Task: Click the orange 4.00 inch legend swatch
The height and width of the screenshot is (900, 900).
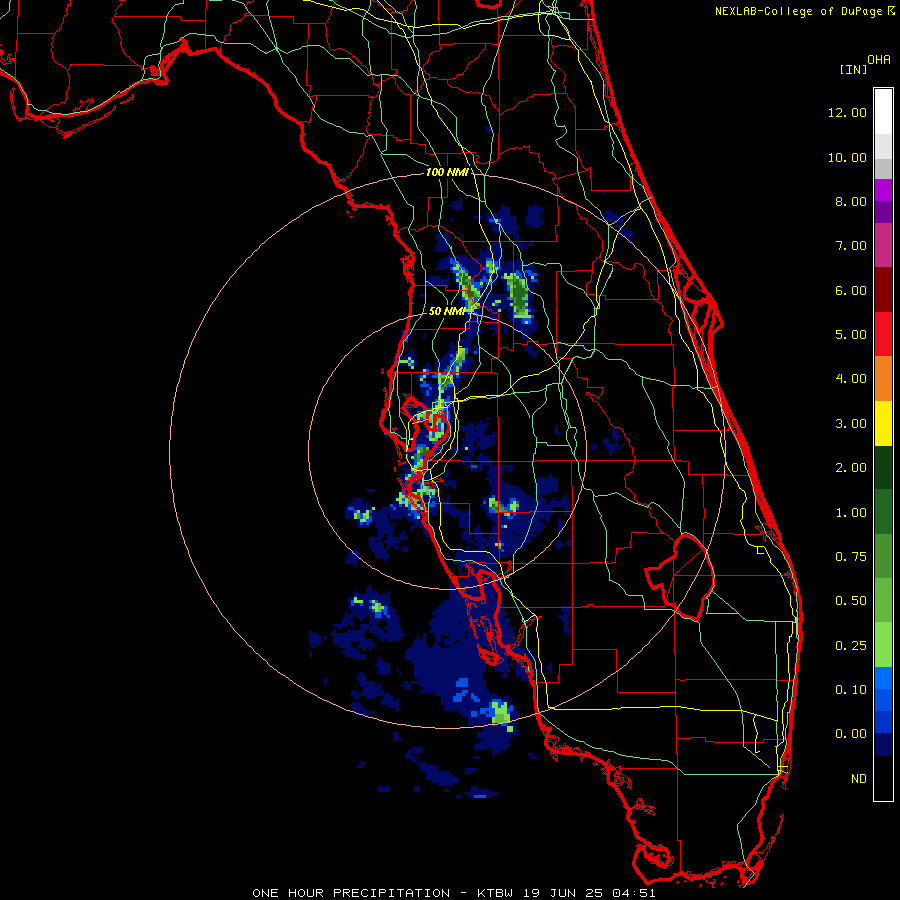Action: click(883, 378)
